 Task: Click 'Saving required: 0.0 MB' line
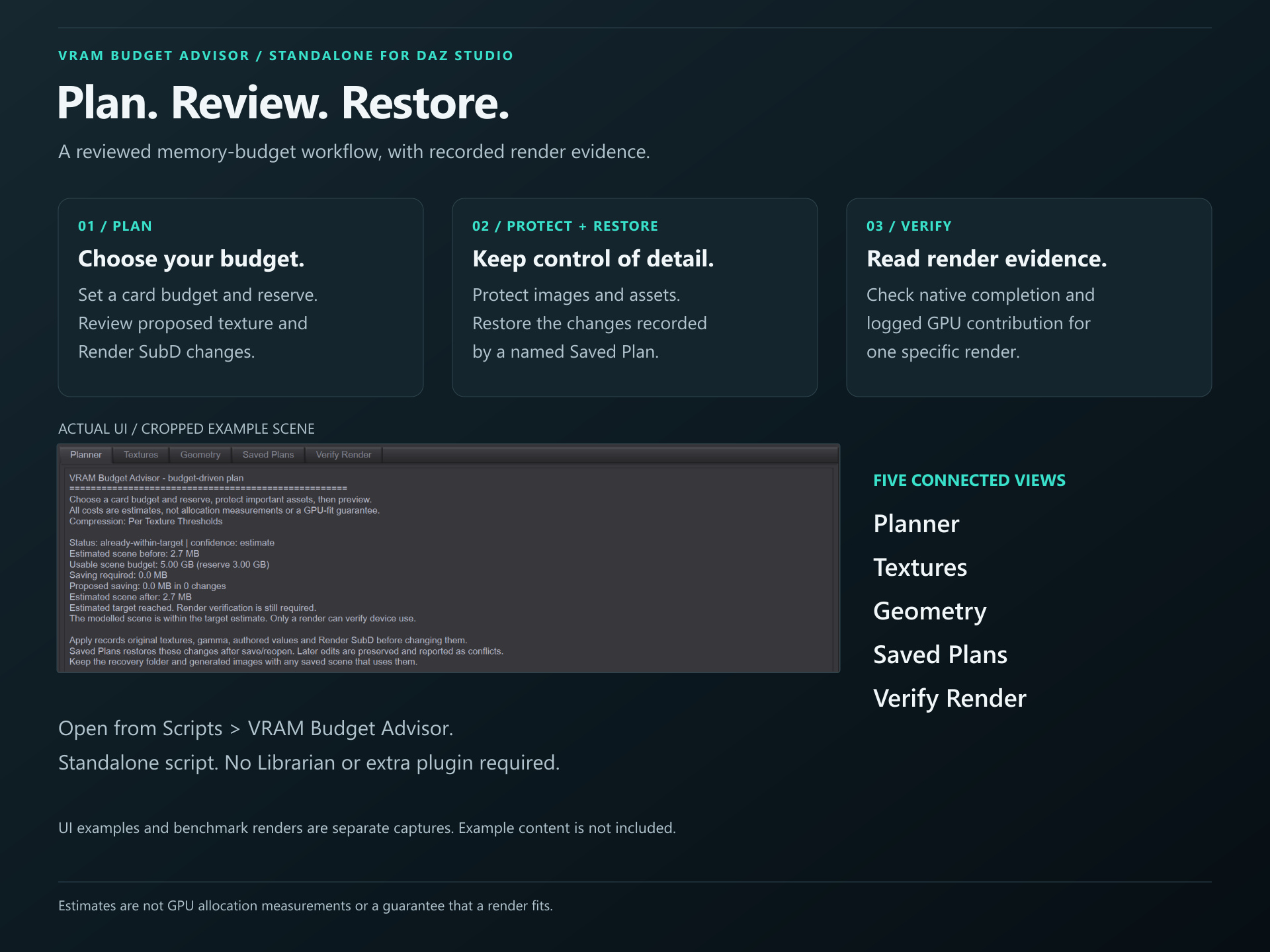coord(118,575)
